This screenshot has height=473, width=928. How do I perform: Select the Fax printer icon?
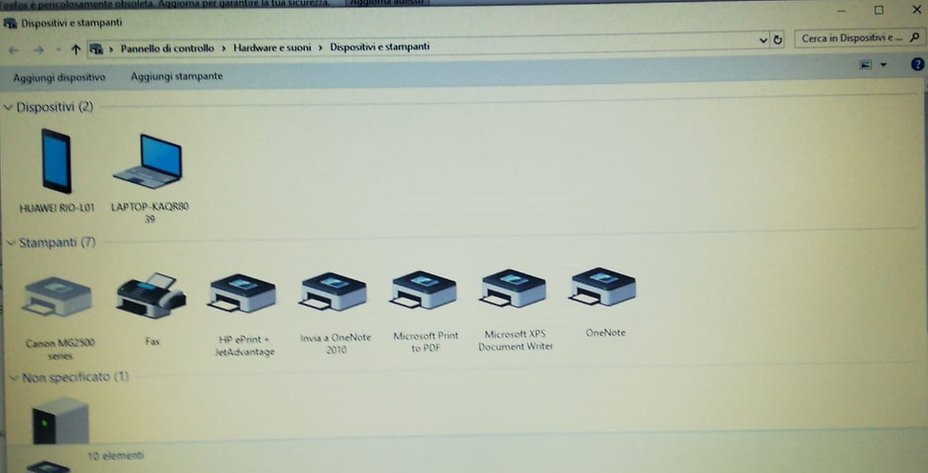point(152,295)
